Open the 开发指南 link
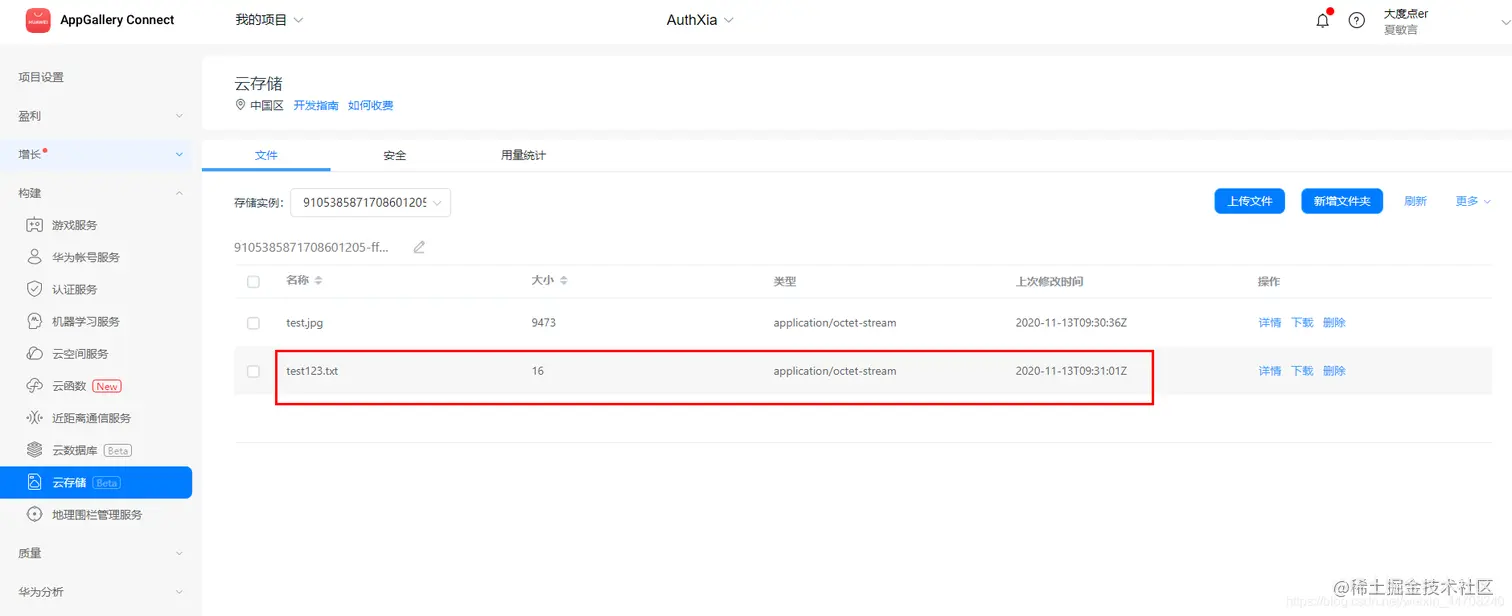 tap(316, 105)
